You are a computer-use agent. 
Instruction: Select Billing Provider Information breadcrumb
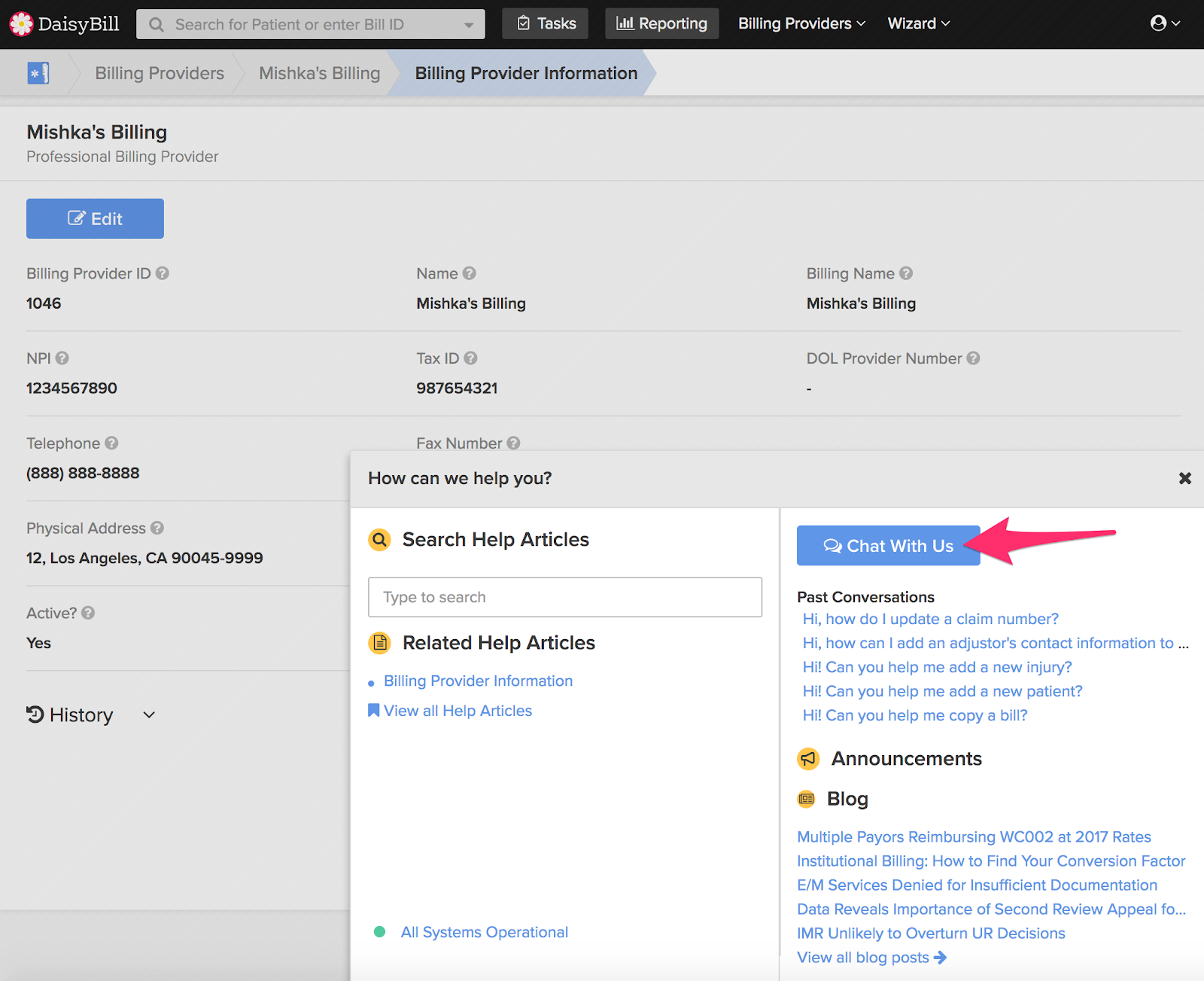pyautogui.click(x=526, y=73)
